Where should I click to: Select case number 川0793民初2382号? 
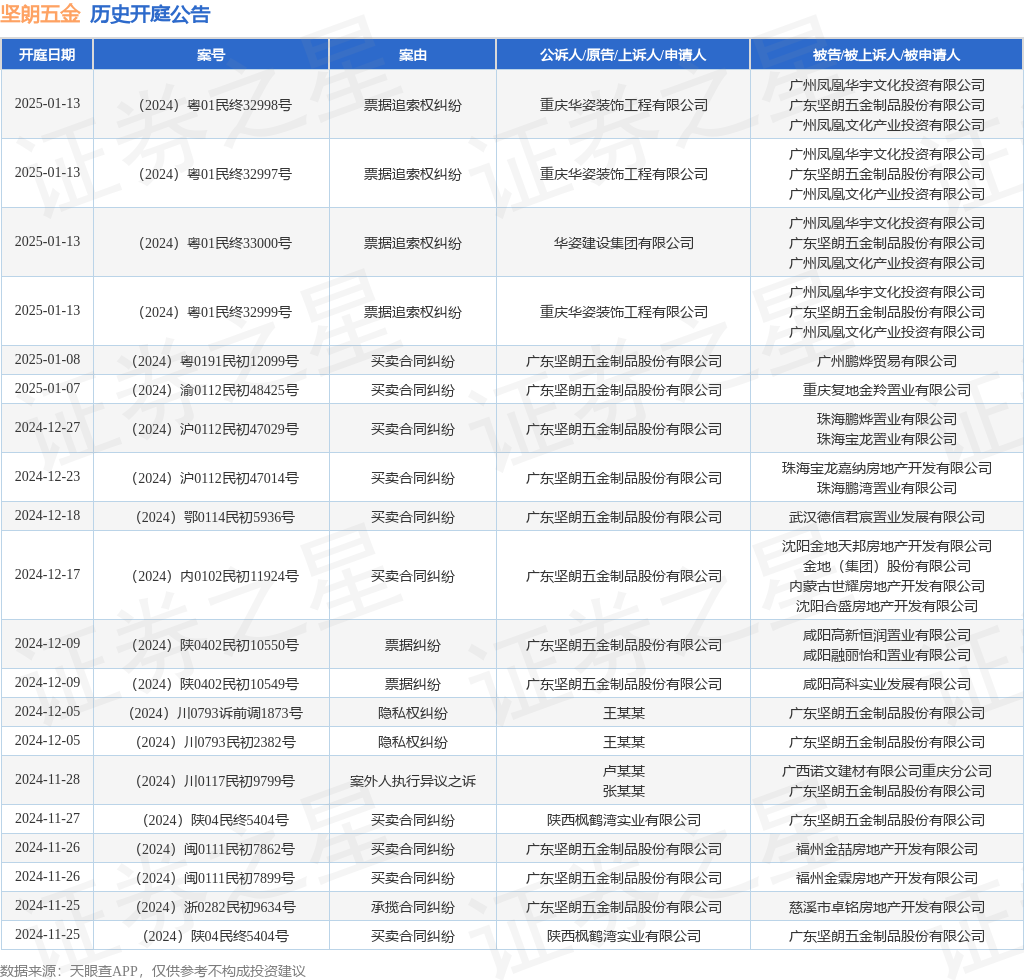[x=215, y=742]
